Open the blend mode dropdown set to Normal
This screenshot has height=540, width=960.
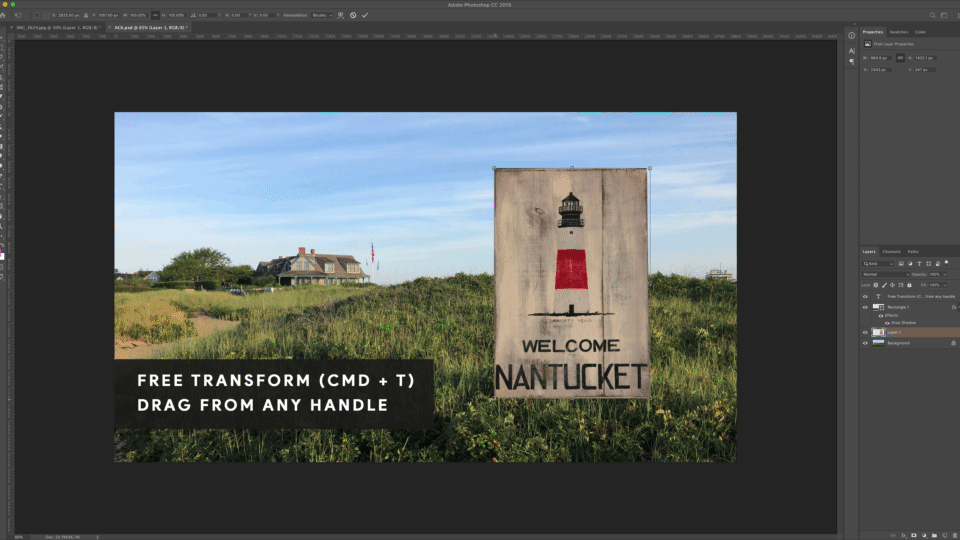point(885,274)
